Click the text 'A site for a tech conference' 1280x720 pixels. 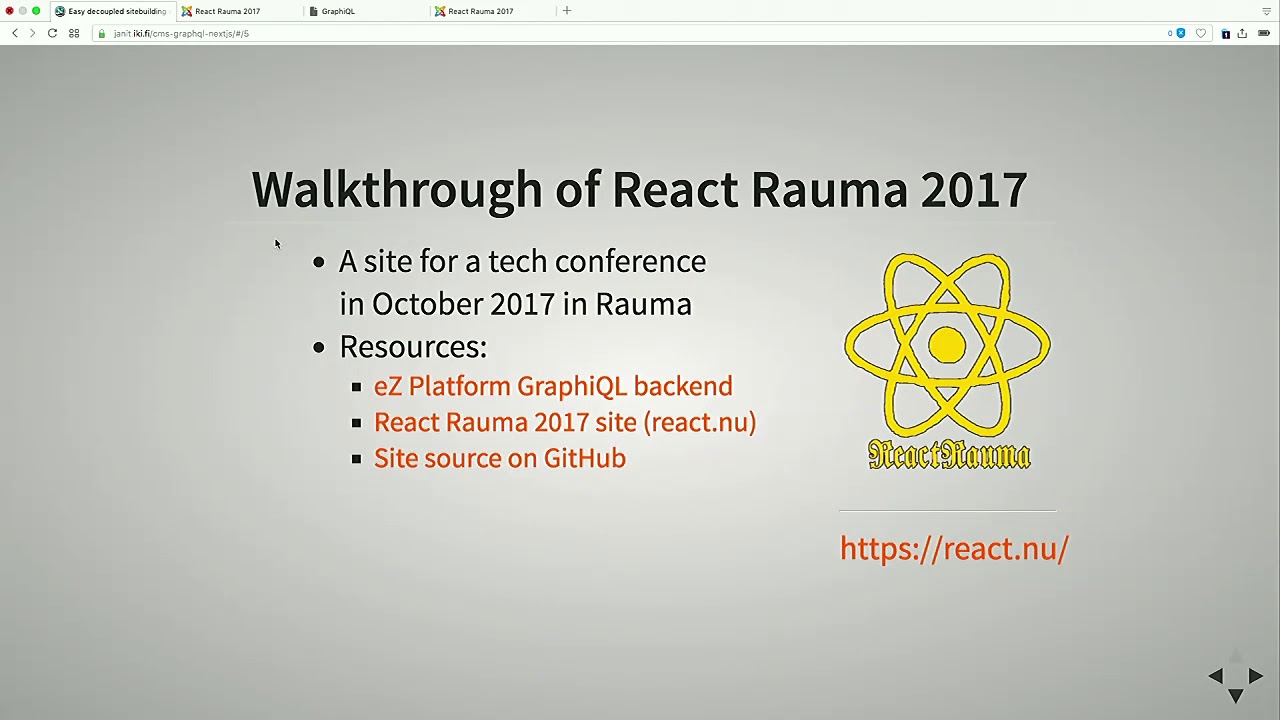tap(522, 262)
